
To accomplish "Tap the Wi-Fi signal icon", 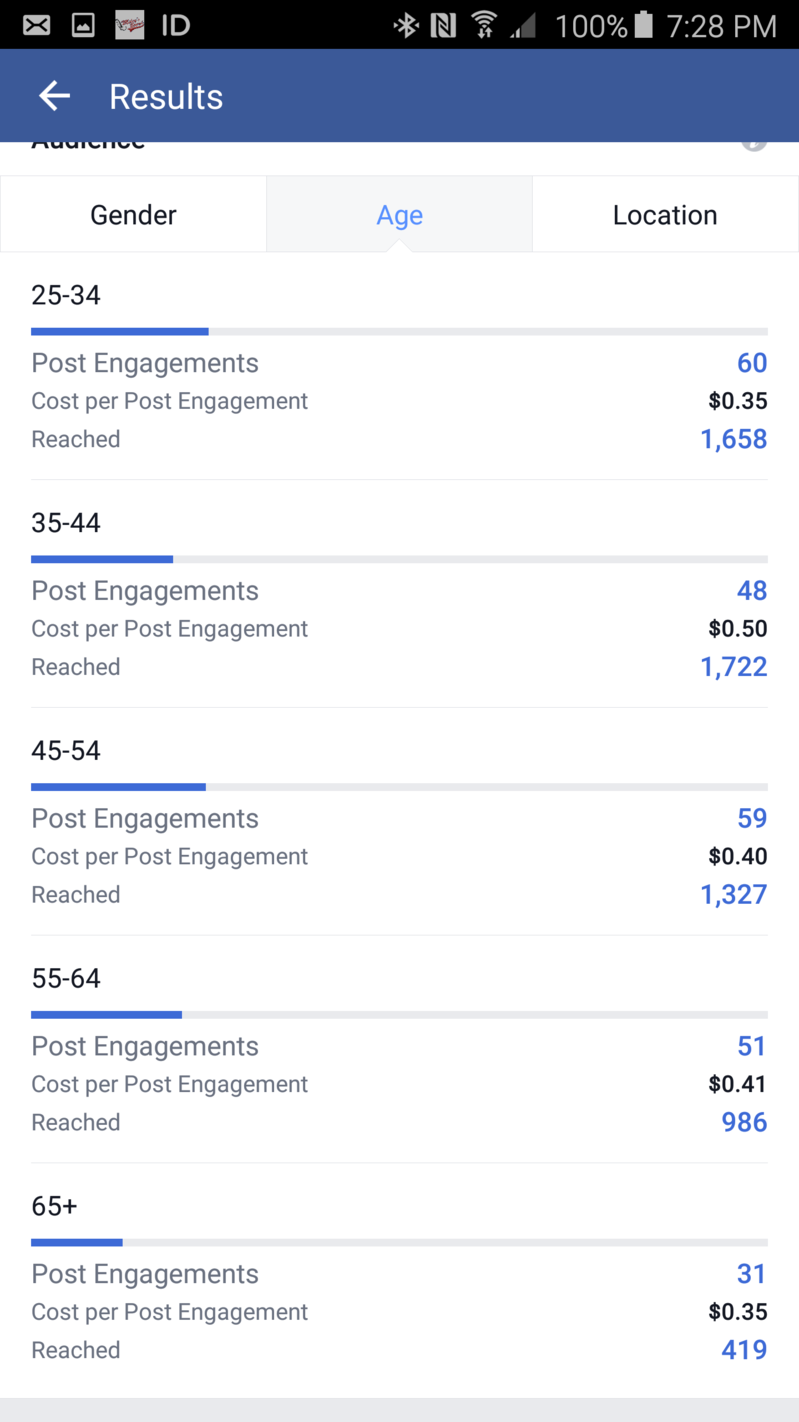I will pos(484,25).
